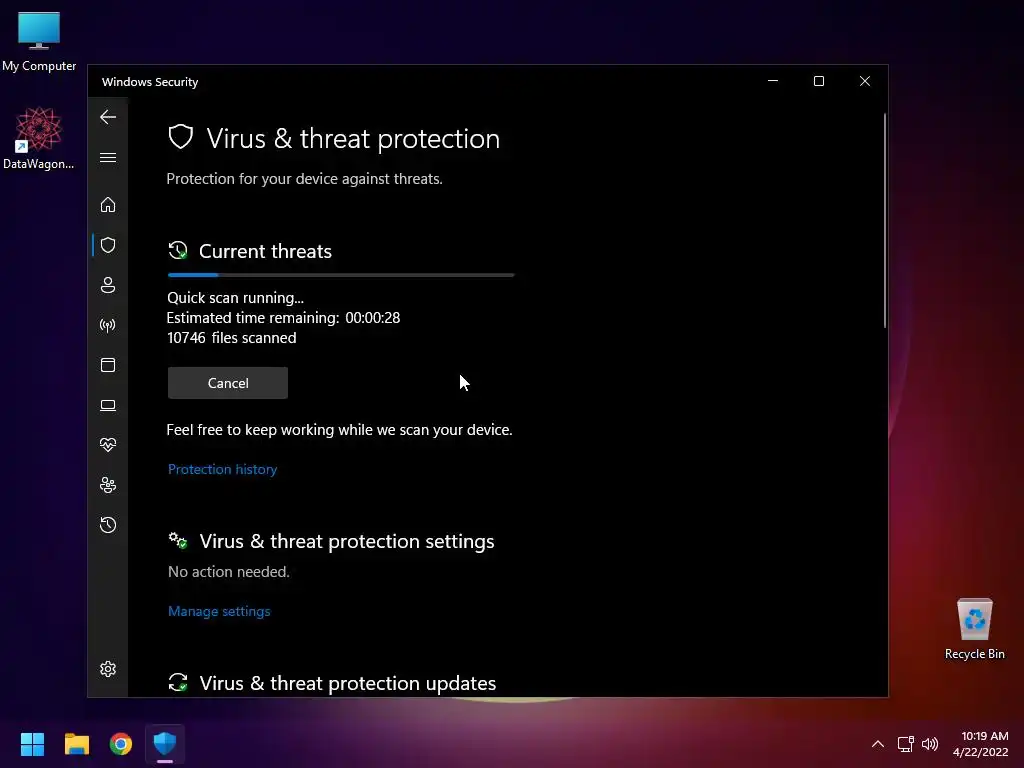
Task: Click the Current threats heading
Action: pyautogui.click(x=265, y=251)
